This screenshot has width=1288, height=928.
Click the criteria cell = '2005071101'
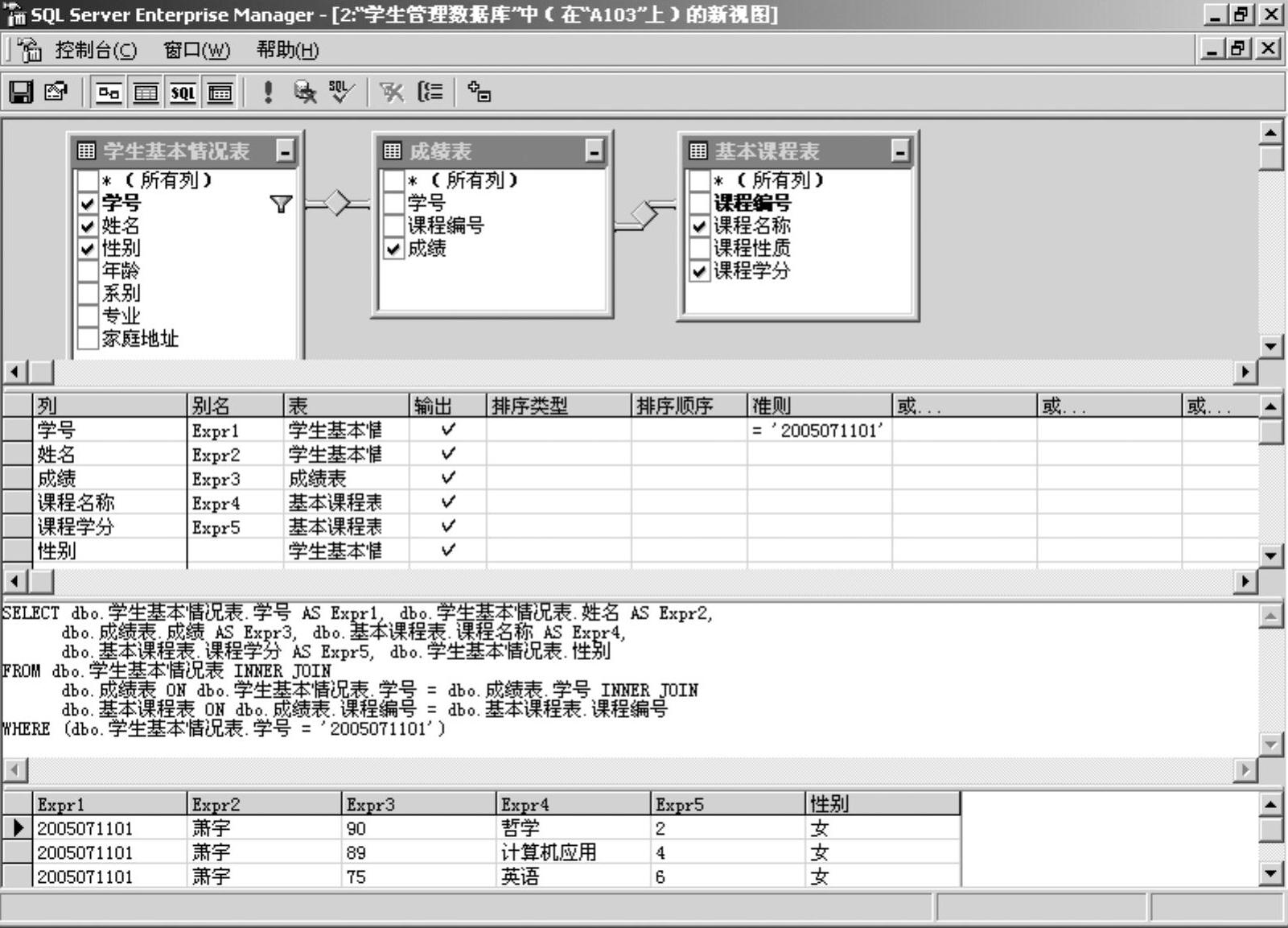coord(819,430)
